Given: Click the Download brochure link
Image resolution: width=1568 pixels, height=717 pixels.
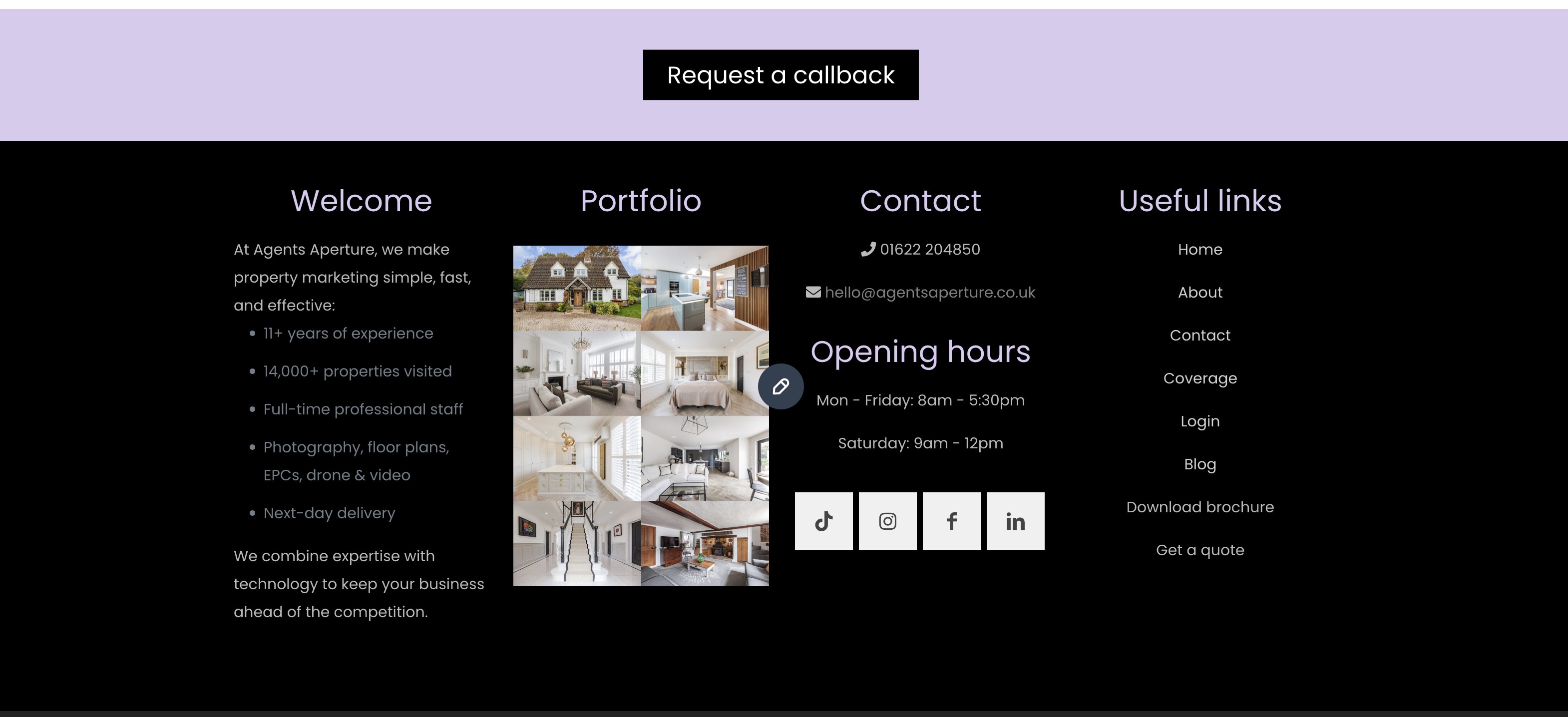Looking at the screenshot, I should click(x=1200, y=507).
